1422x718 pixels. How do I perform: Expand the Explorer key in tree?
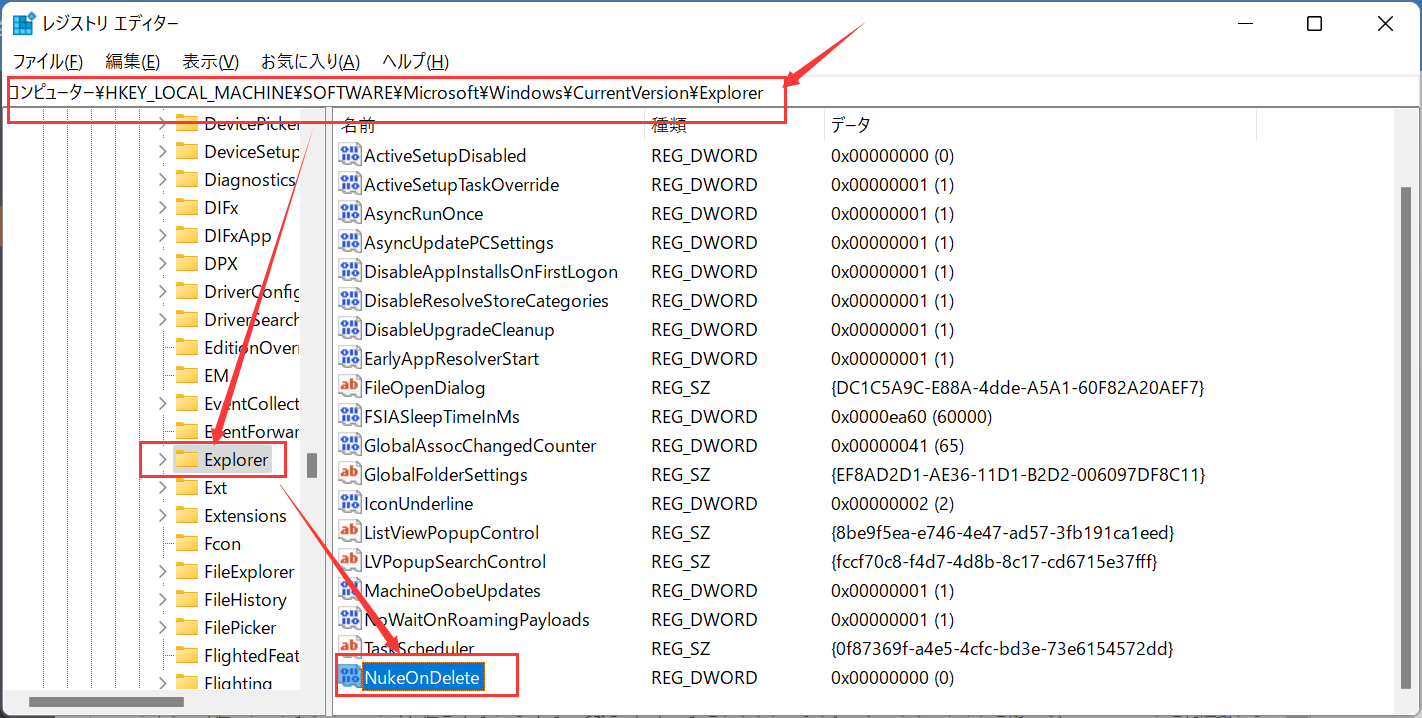[x=162, y=460]
